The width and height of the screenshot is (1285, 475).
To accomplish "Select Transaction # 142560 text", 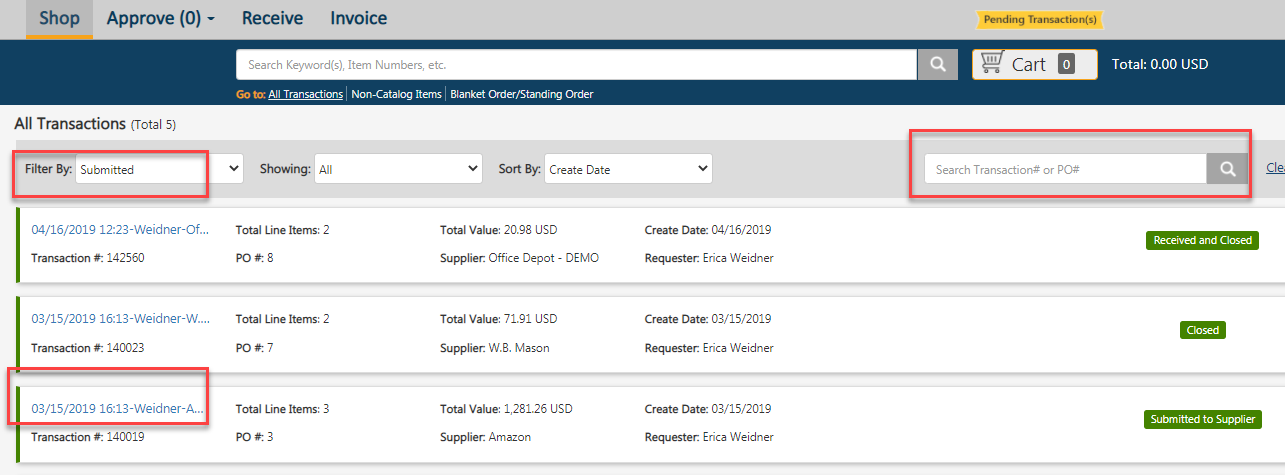I will click(88, 258).
